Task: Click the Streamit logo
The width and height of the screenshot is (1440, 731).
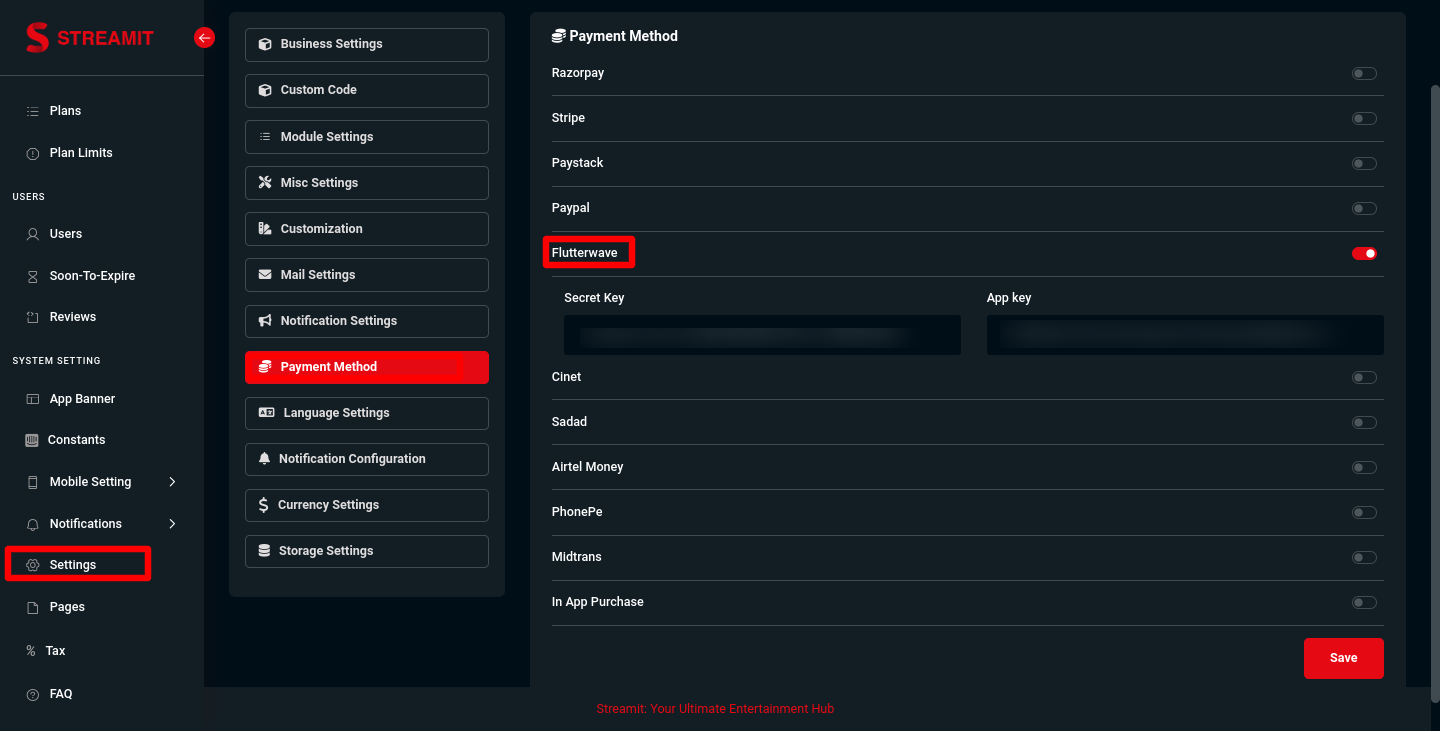Action: click(x=90, y=38)
